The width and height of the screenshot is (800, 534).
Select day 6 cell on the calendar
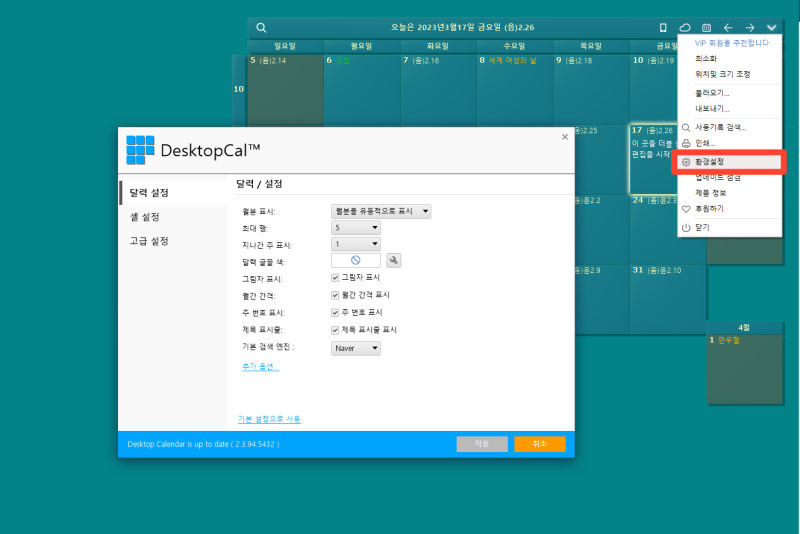(362, 89)
